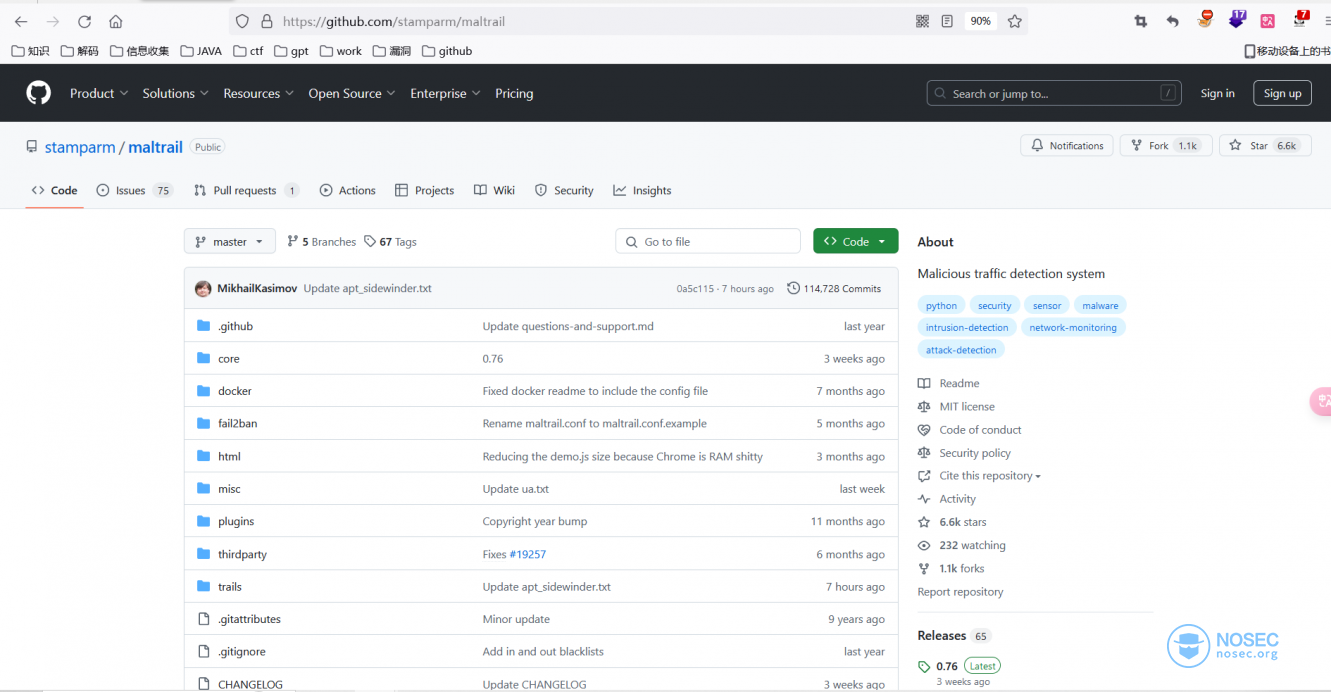
Task: Open the Product dropdown menu
Action: 99,93
